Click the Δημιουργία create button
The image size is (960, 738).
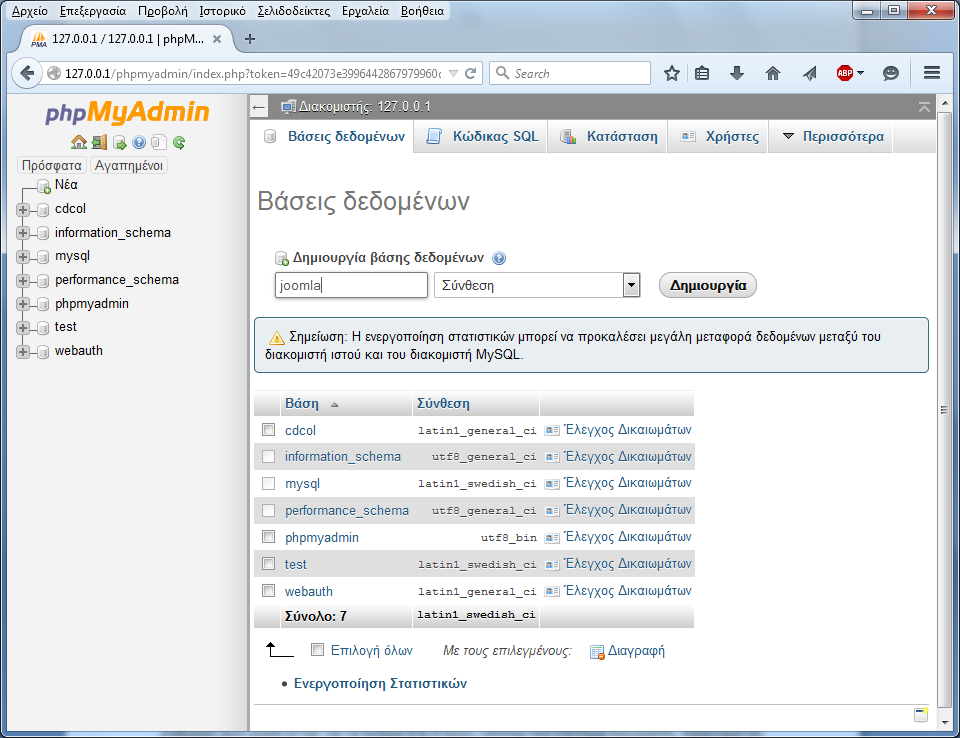pos(708,285)
